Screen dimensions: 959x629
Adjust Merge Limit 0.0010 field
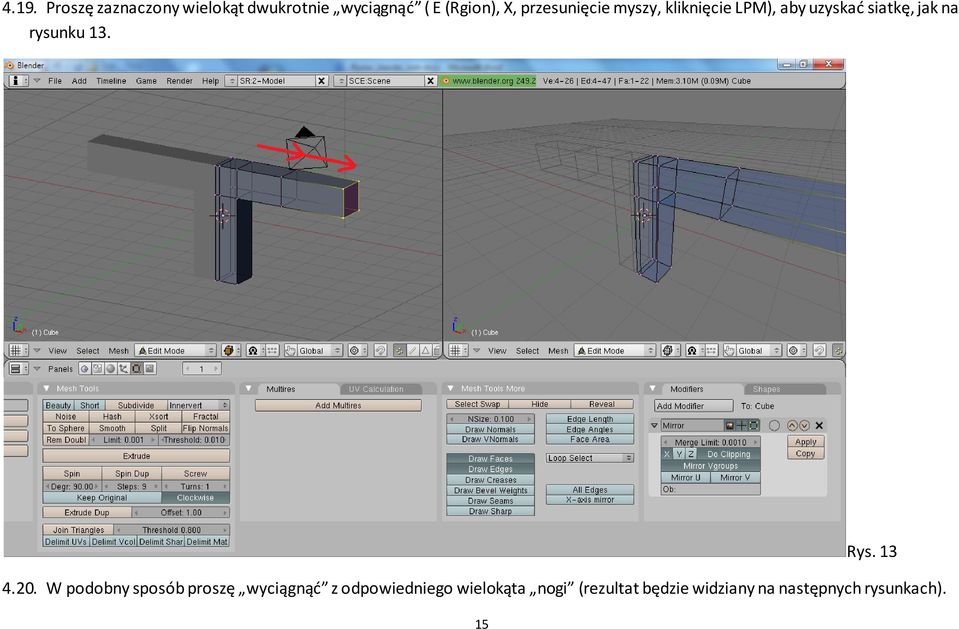tap(711, 442)
